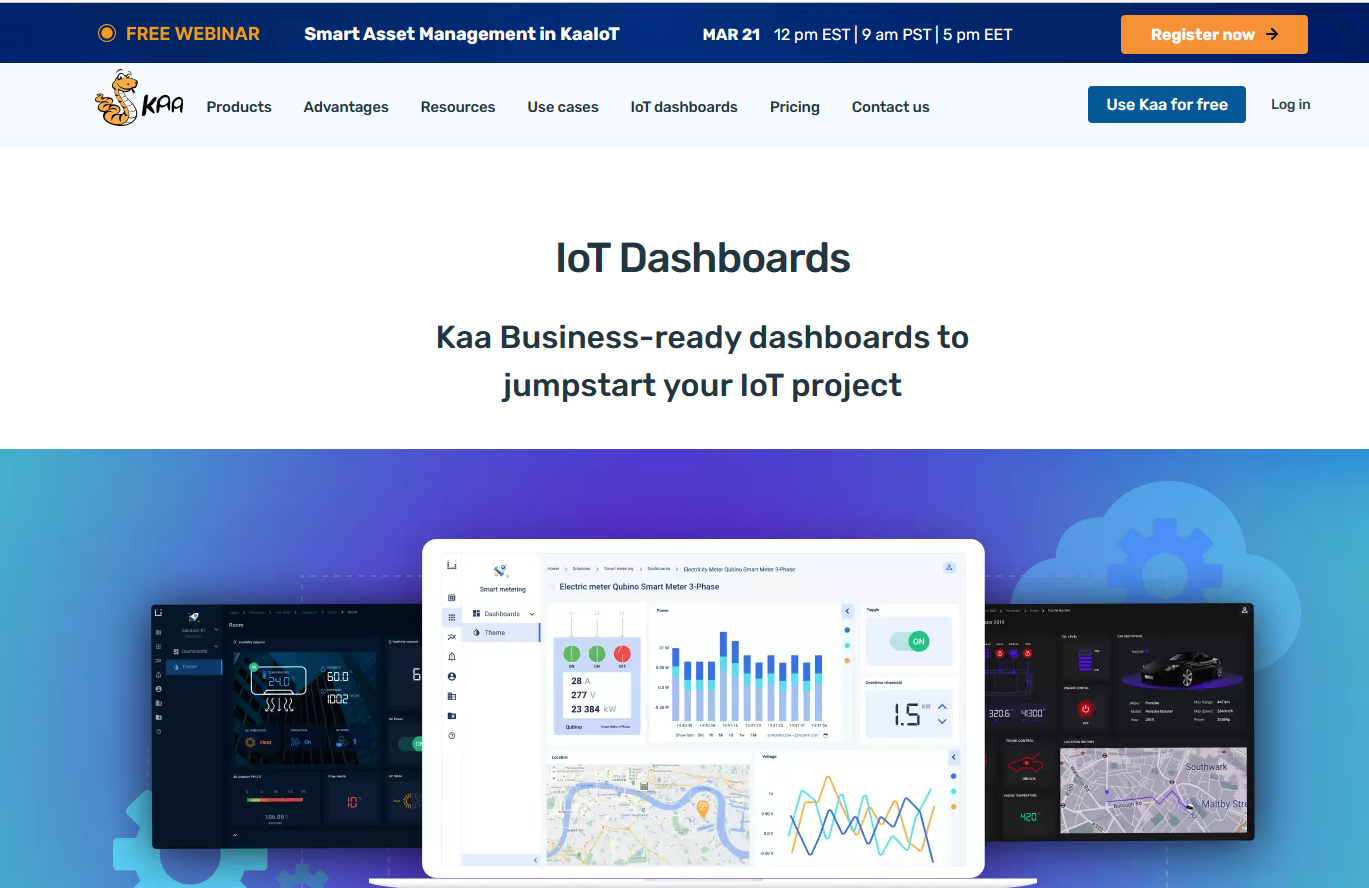
Task: Click Smart Asset Management in KaaIoT banner title
Action: pyautogui.click(x=462, y=34)
